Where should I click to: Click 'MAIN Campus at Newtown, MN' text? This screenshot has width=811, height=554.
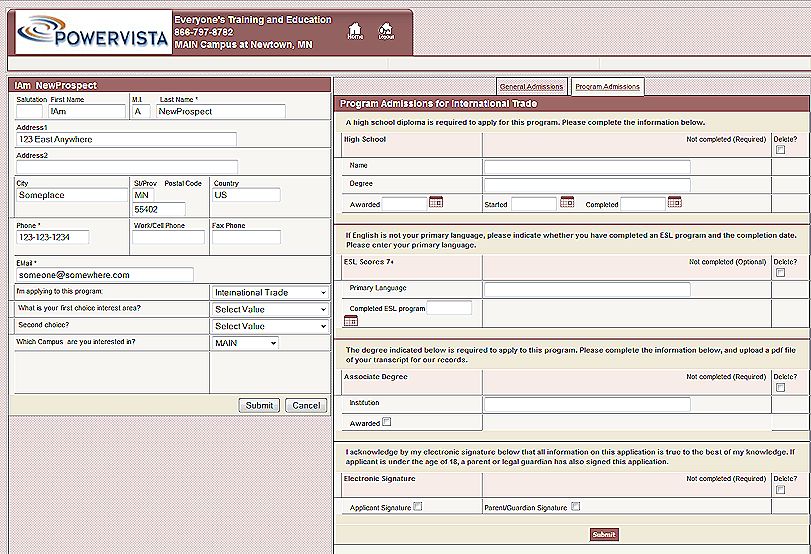[x=244, y=44]
